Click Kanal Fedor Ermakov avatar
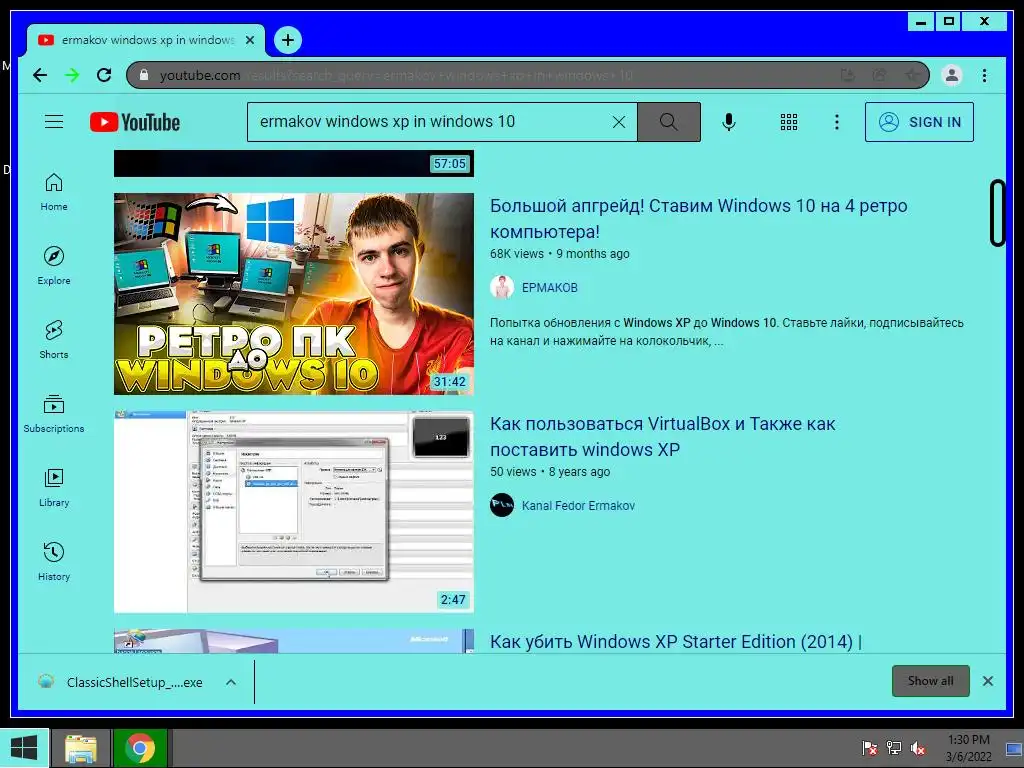Viewport: 1024px width, 768px height. pyautogui.click(x=502, y=505)
